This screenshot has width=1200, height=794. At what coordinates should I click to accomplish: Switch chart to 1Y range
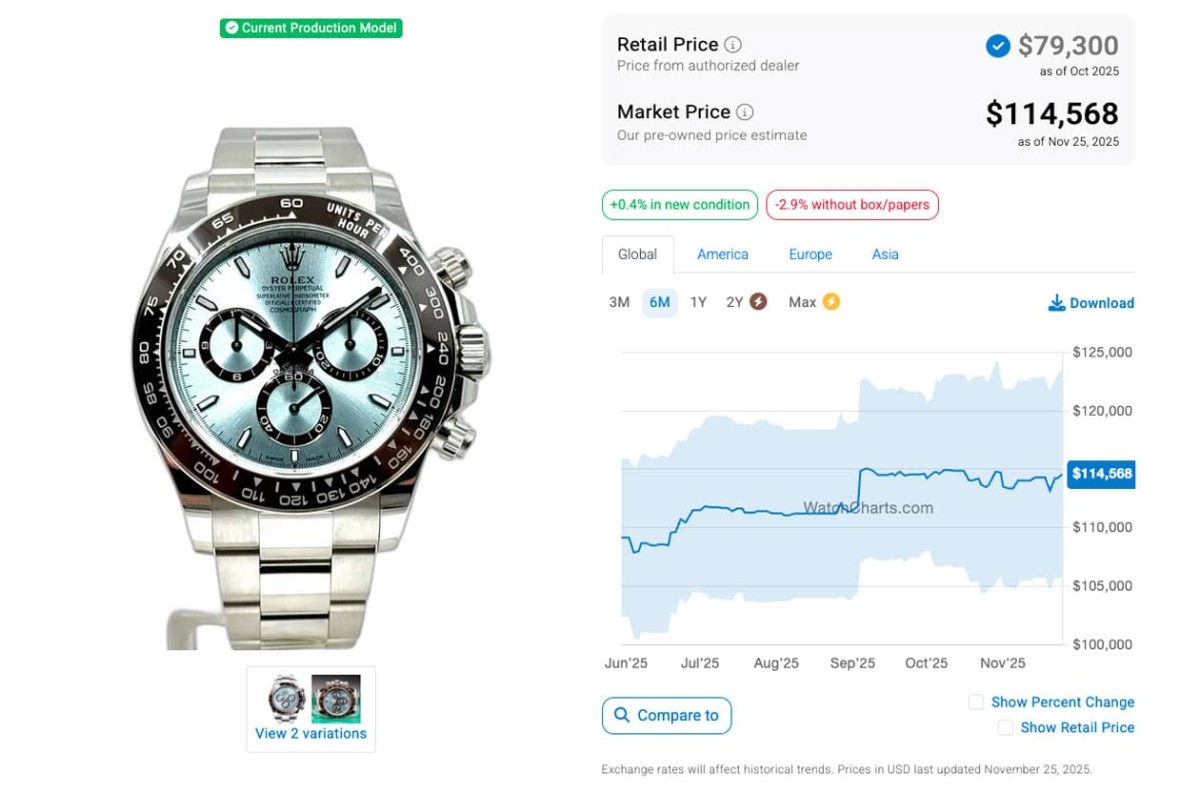click(x=698, y=302)
